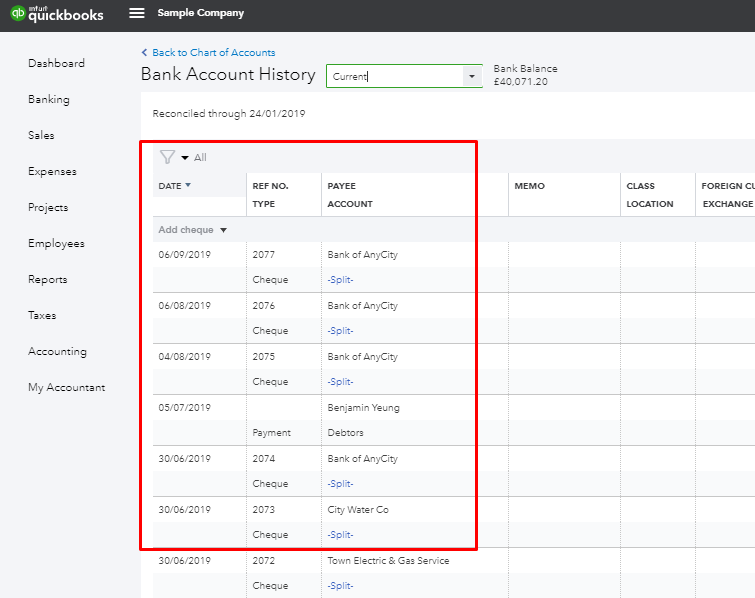Open the -Split- link for cheque 2073
This screenshot has width=755, height=598.
point(340,535)
